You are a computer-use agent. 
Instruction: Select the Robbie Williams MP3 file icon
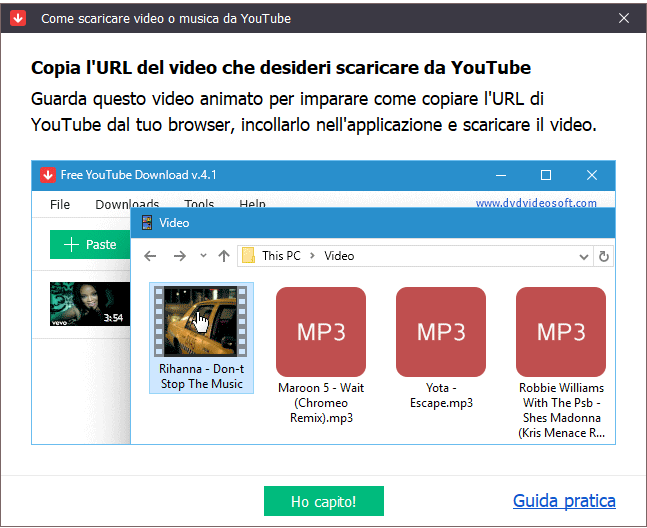(x=561, y=332)
